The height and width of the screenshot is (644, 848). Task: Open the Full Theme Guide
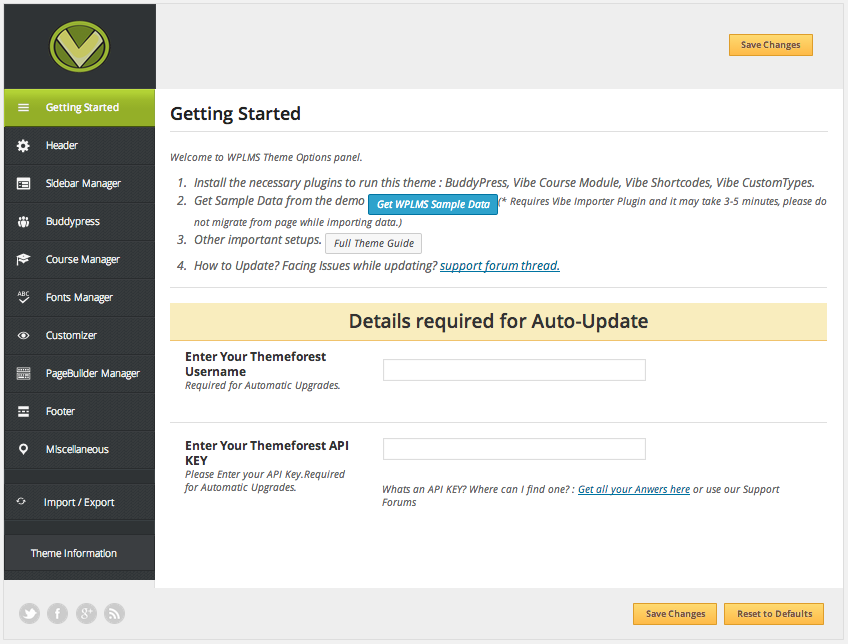pos(374,243)
